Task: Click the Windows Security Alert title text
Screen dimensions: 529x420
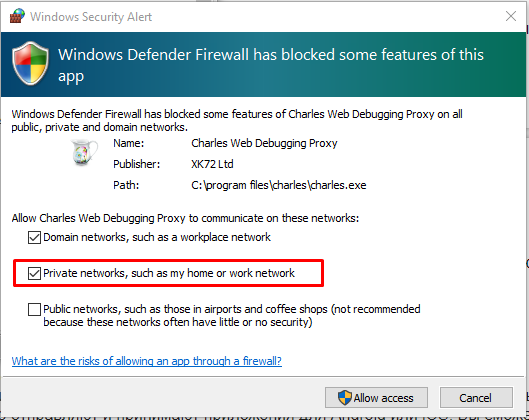Action: (x=91, y=17)
